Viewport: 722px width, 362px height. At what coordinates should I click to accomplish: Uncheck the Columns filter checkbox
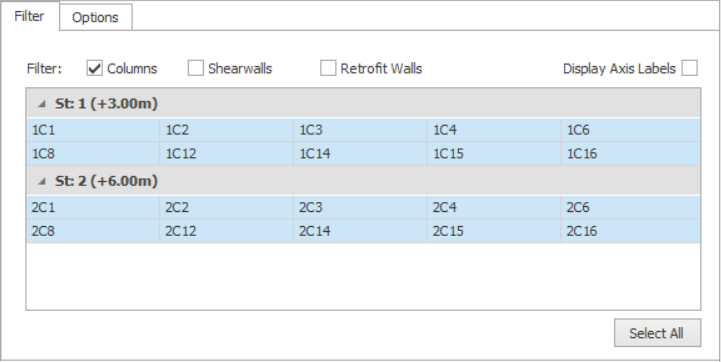pos(94,69)
